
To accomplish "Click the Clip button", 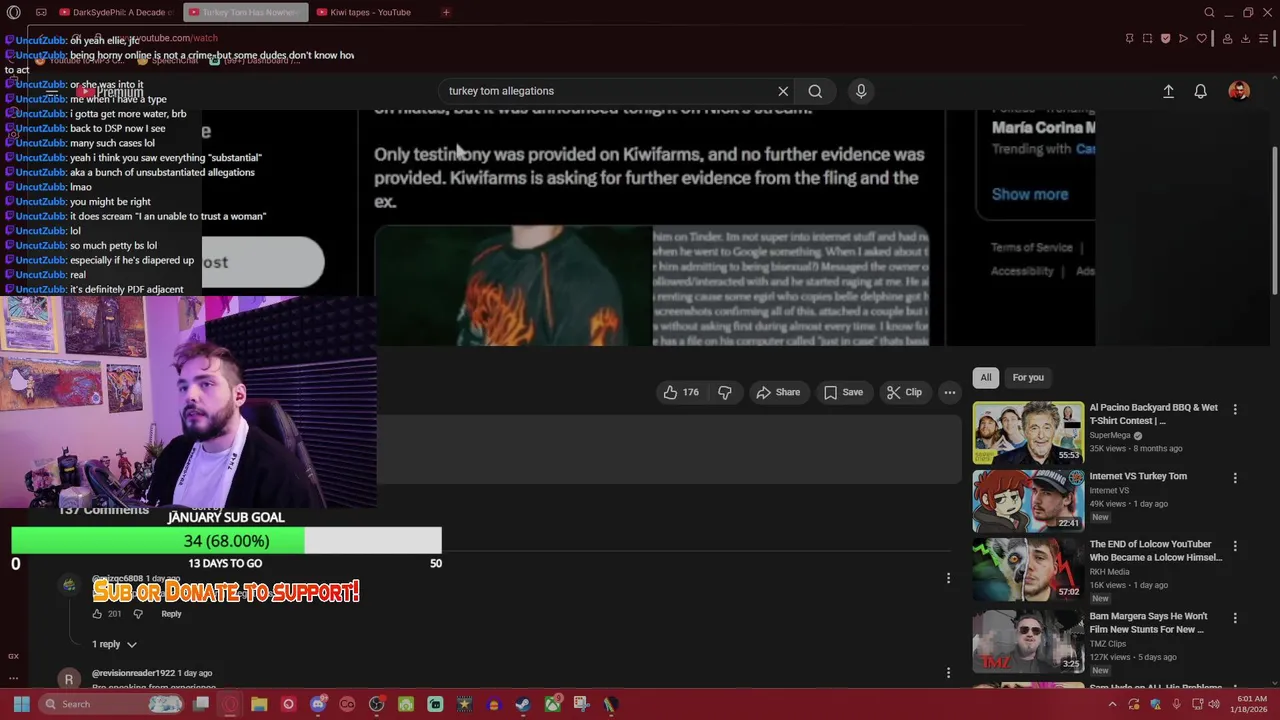I will point(904,392).
